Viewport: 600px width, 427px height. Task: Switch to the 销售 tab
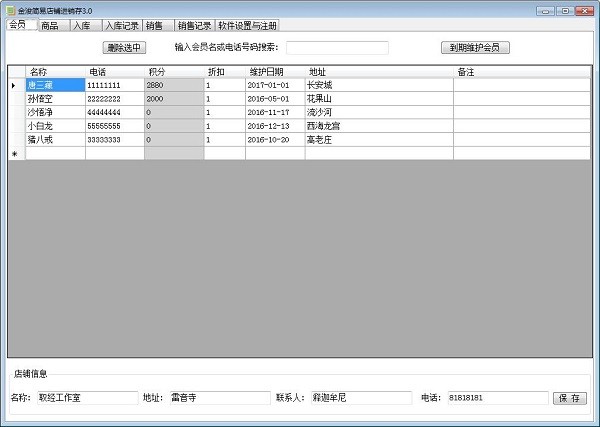[x=155, y=25]
